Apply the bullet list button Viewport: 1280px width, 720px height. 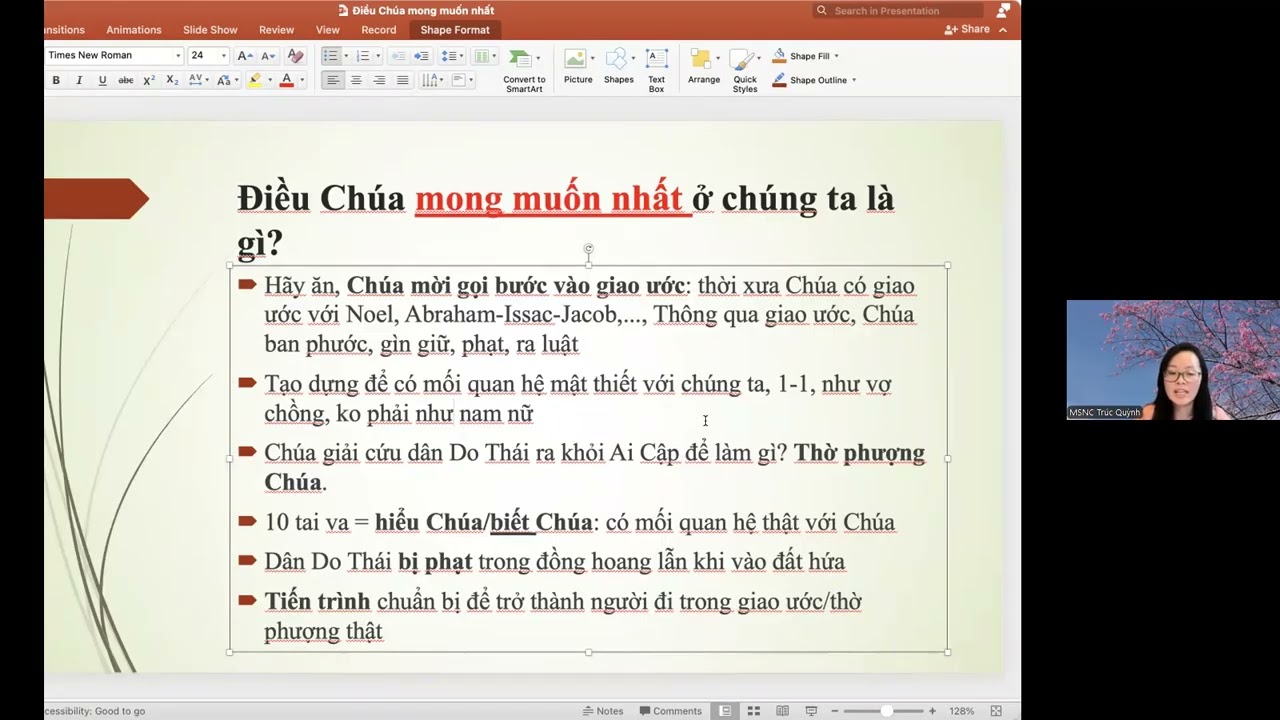pyautogui.click(x=330, y=56)
